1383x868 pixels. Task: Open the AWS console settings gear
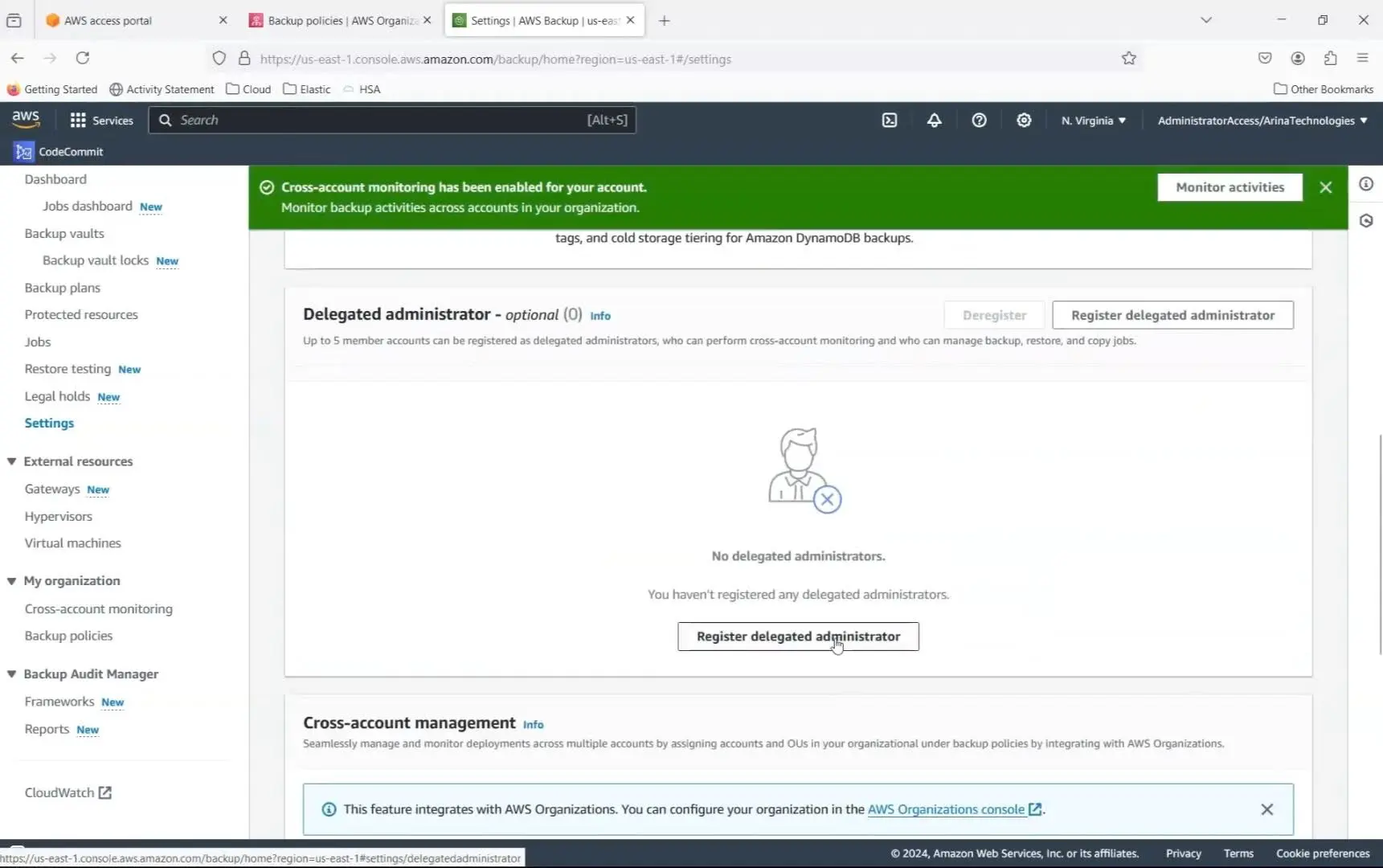pyautogui.click(x=1024, y=121)
